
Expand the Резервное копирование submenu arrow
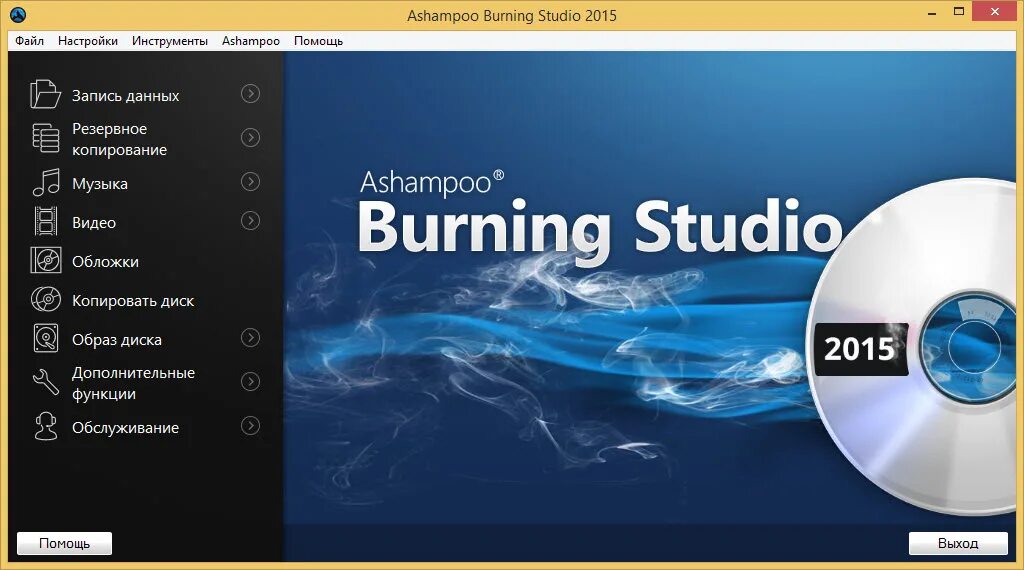pos(250,138)
